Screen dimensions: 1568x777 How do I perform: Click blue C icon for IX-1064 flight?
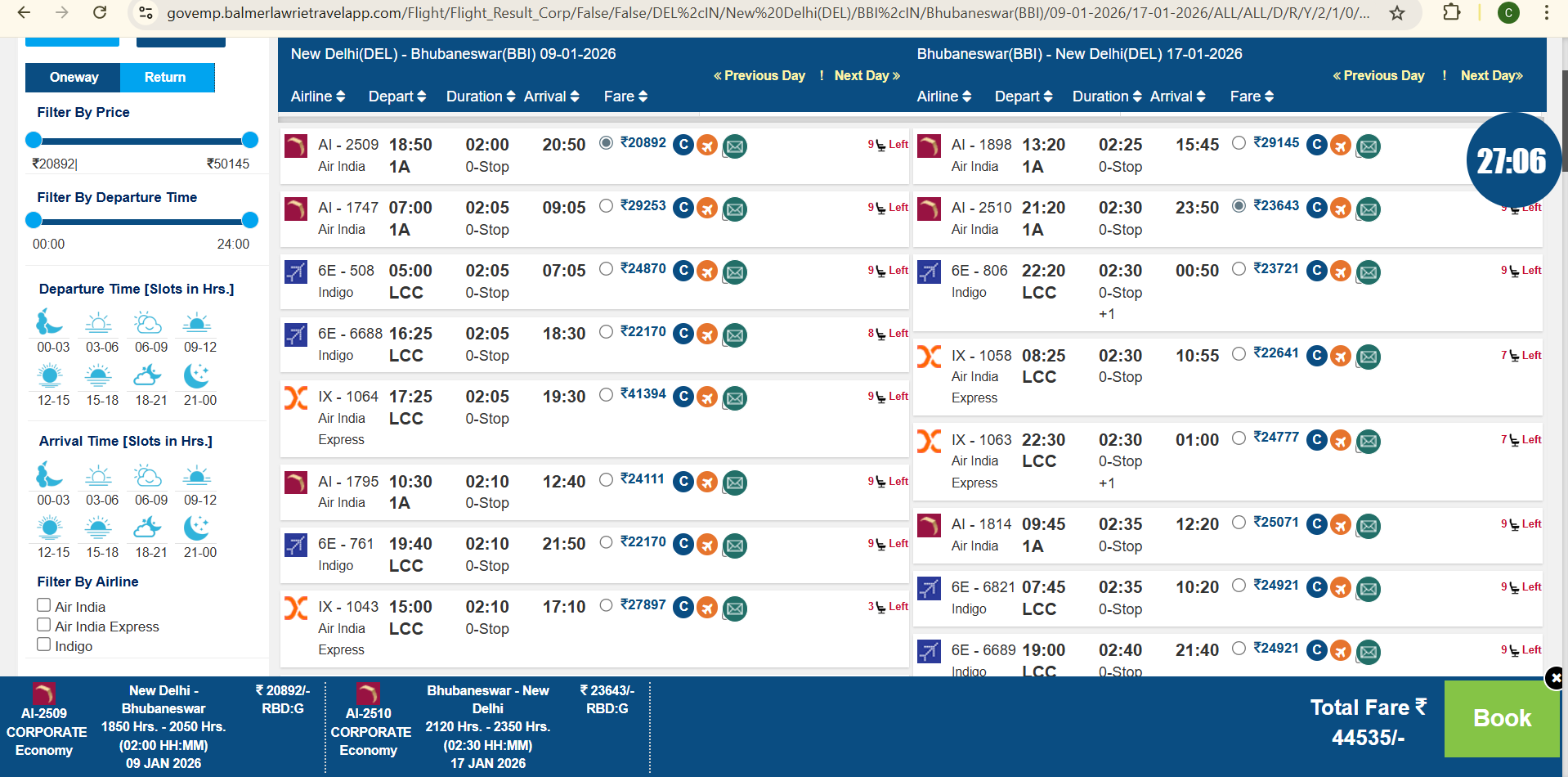click(683, 397)
